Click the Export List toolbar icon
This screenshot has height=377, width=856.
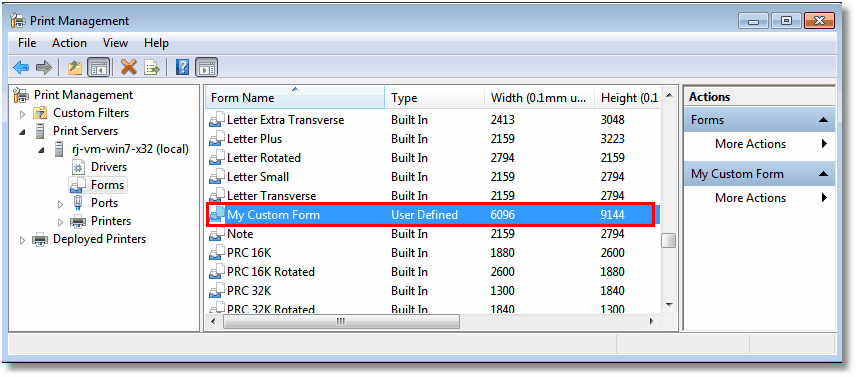[152, 67]
